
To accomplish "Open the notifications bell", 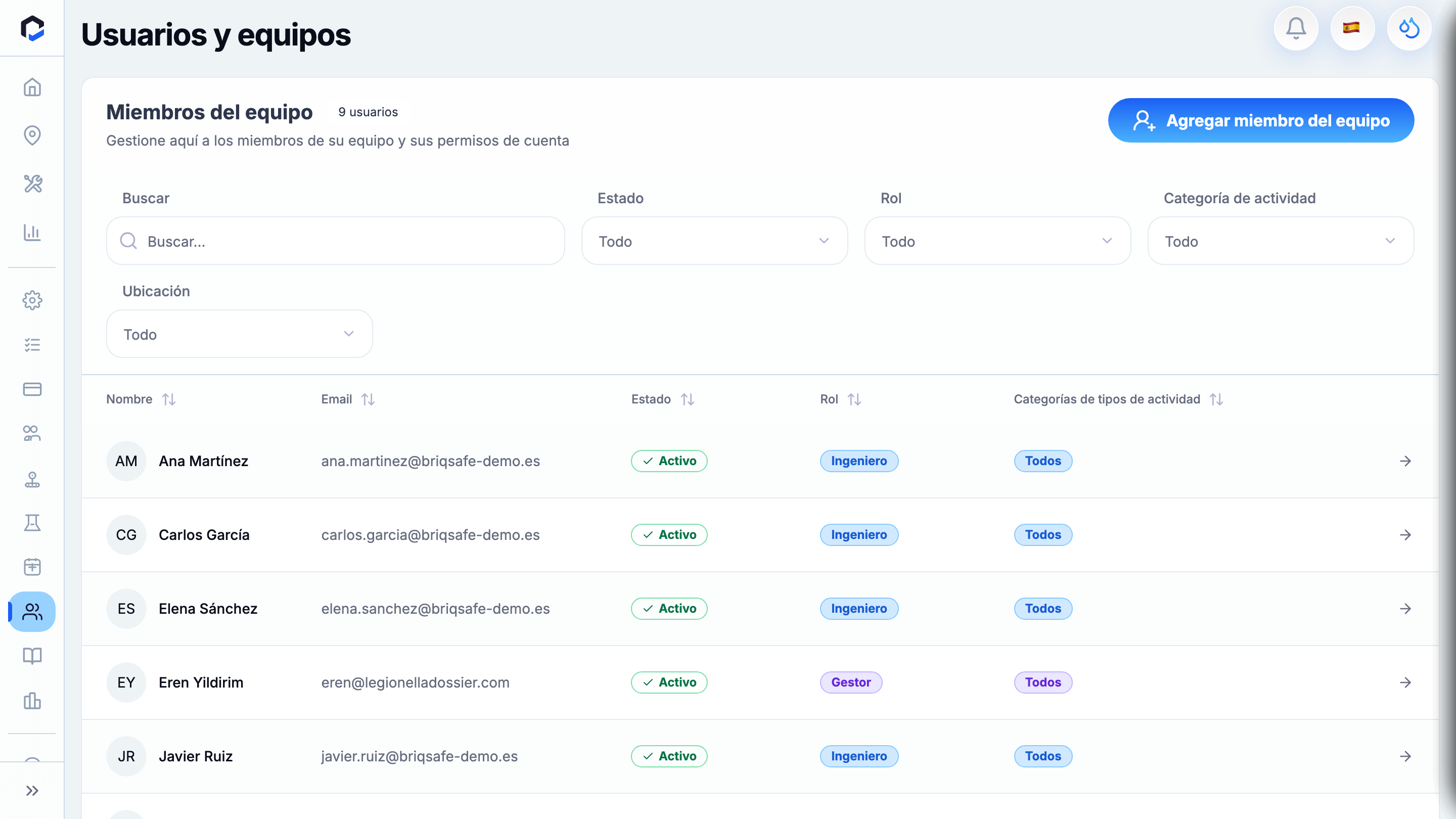I will (x=1296, y=28).
